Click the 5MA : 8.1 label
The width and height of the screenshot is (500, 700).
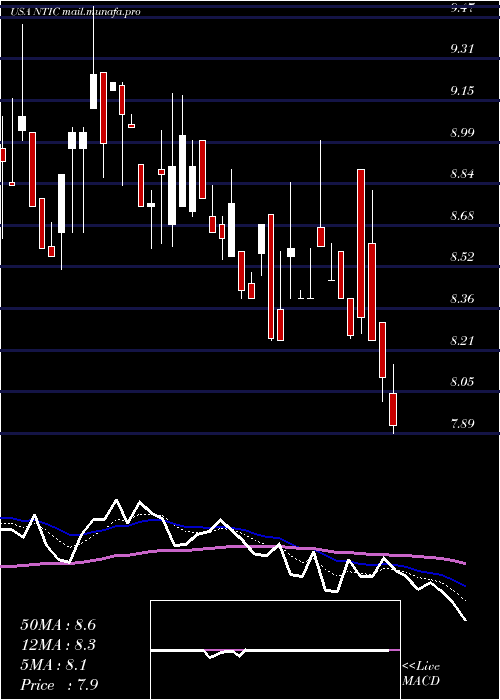[x=53, y=665]
